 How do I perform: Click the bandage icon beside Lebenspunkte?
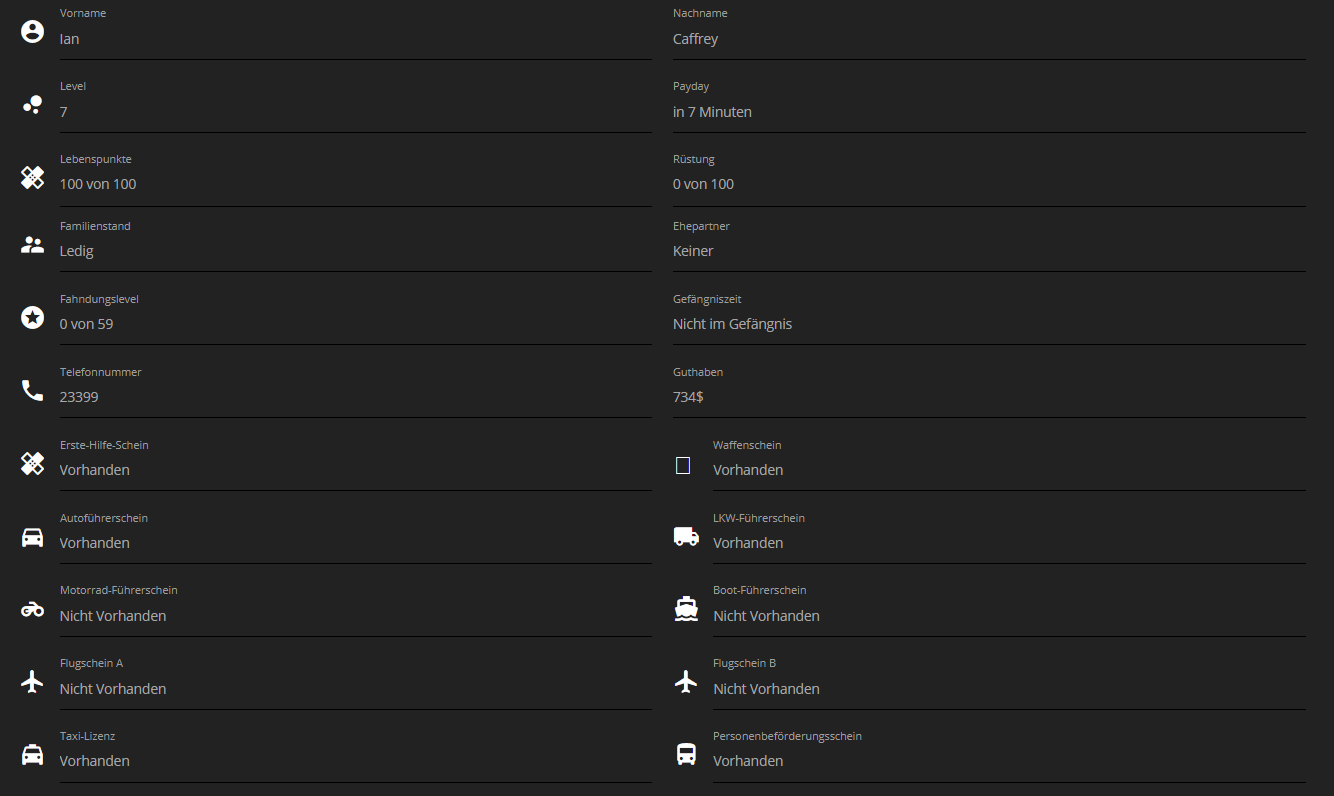tap(32, 177)
